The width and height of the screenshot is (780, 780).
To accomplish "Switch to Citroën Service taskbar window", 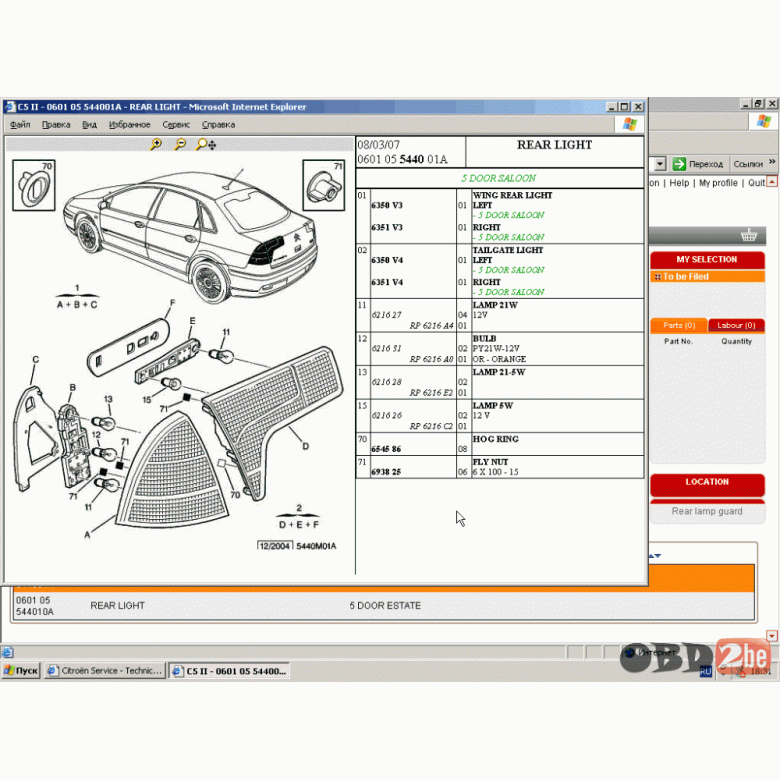I will coord(105,671).
